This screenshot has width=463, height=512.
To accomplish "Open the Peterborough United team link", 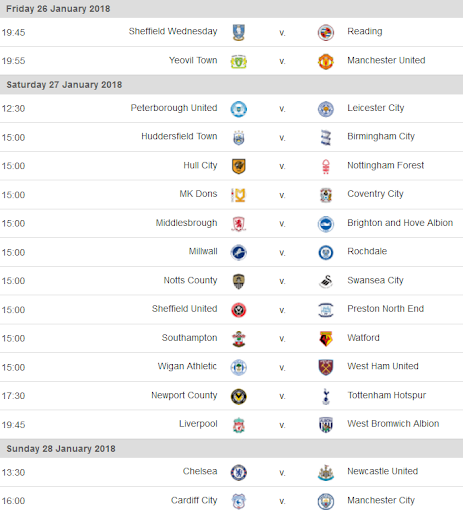I will tap(174, 108).
